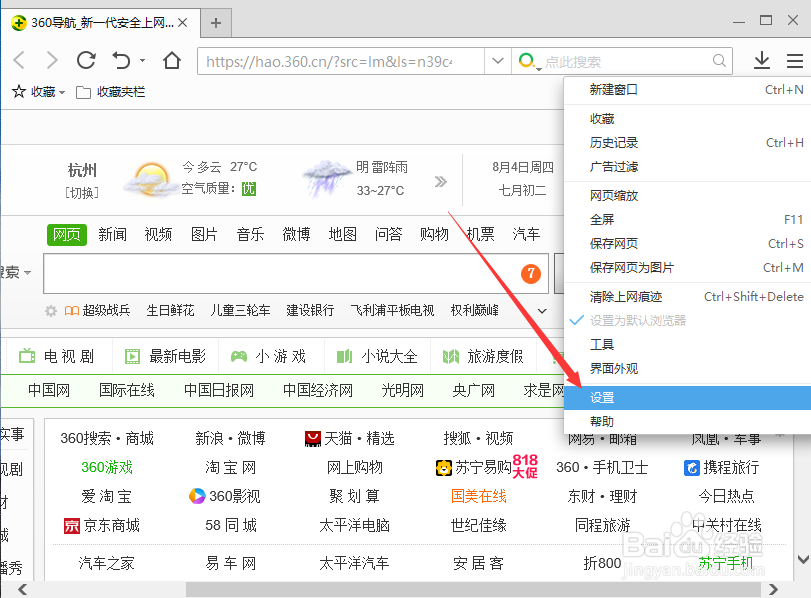Open the 收藏夹栏 folder
The width and height of the screenshot is (811, 598).
click(111, 92)
